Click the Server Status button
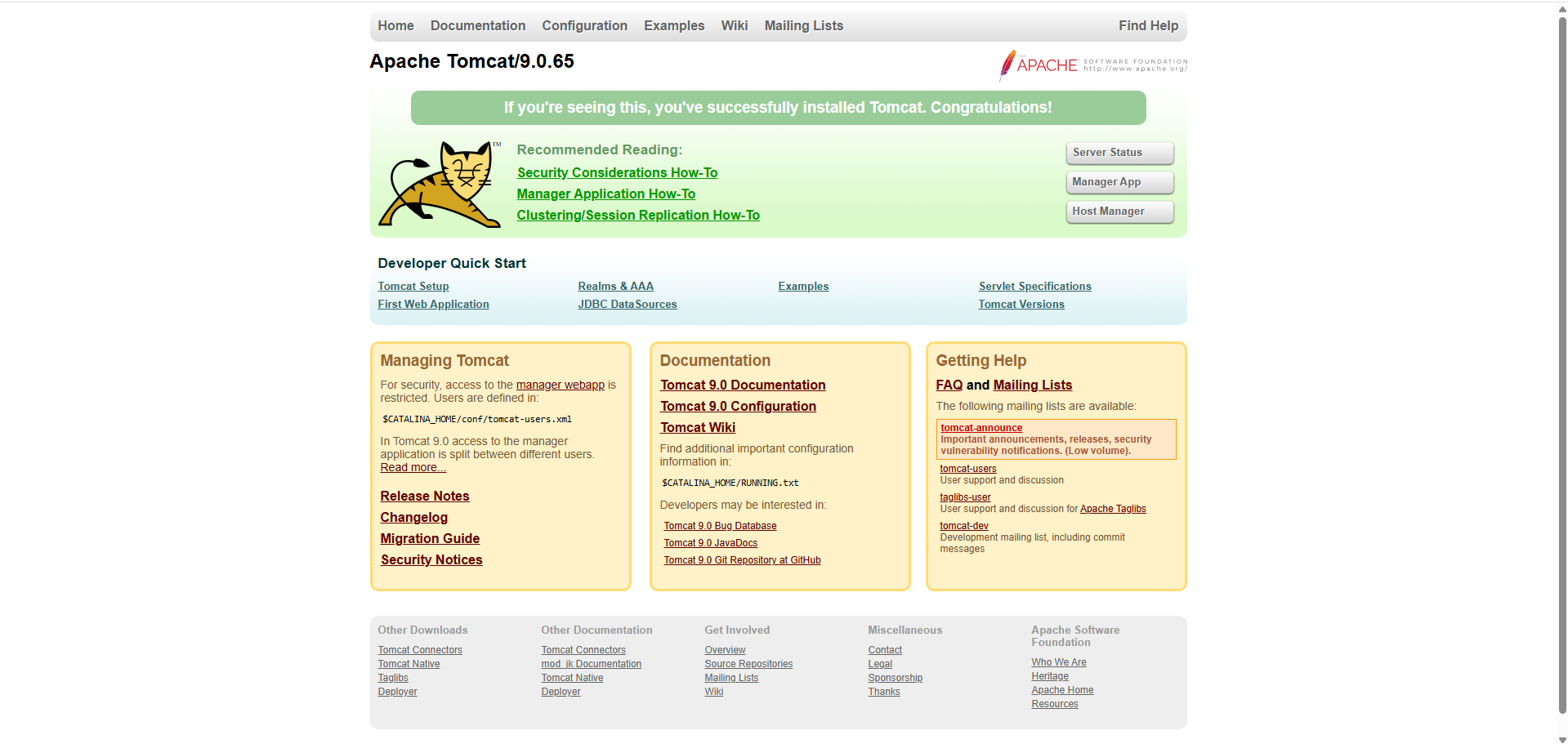The image size is (1568, 744). (1119, 153)
